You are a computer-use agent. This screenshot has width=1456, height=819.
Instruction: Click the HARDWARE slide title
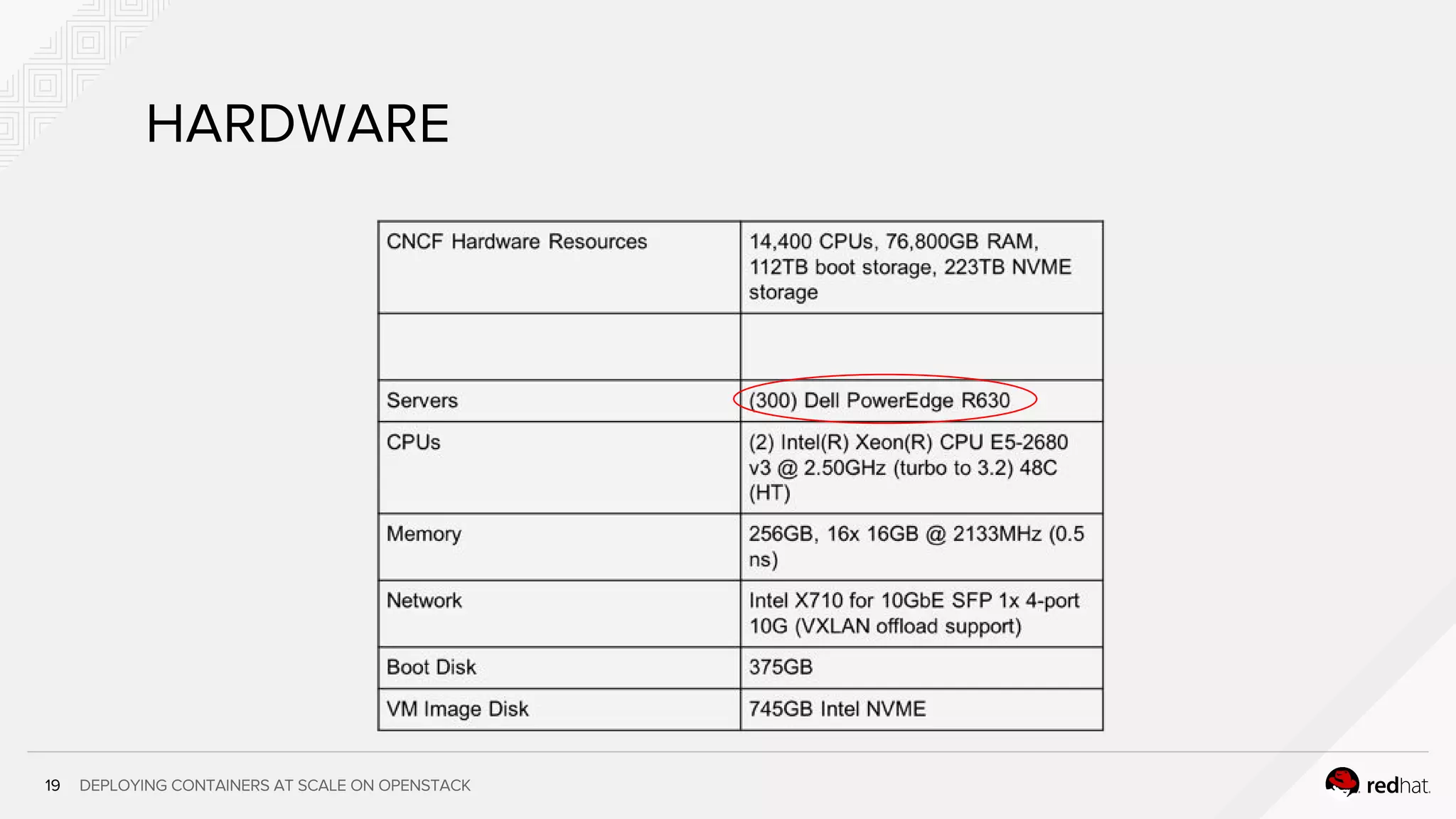coord(297,124)
